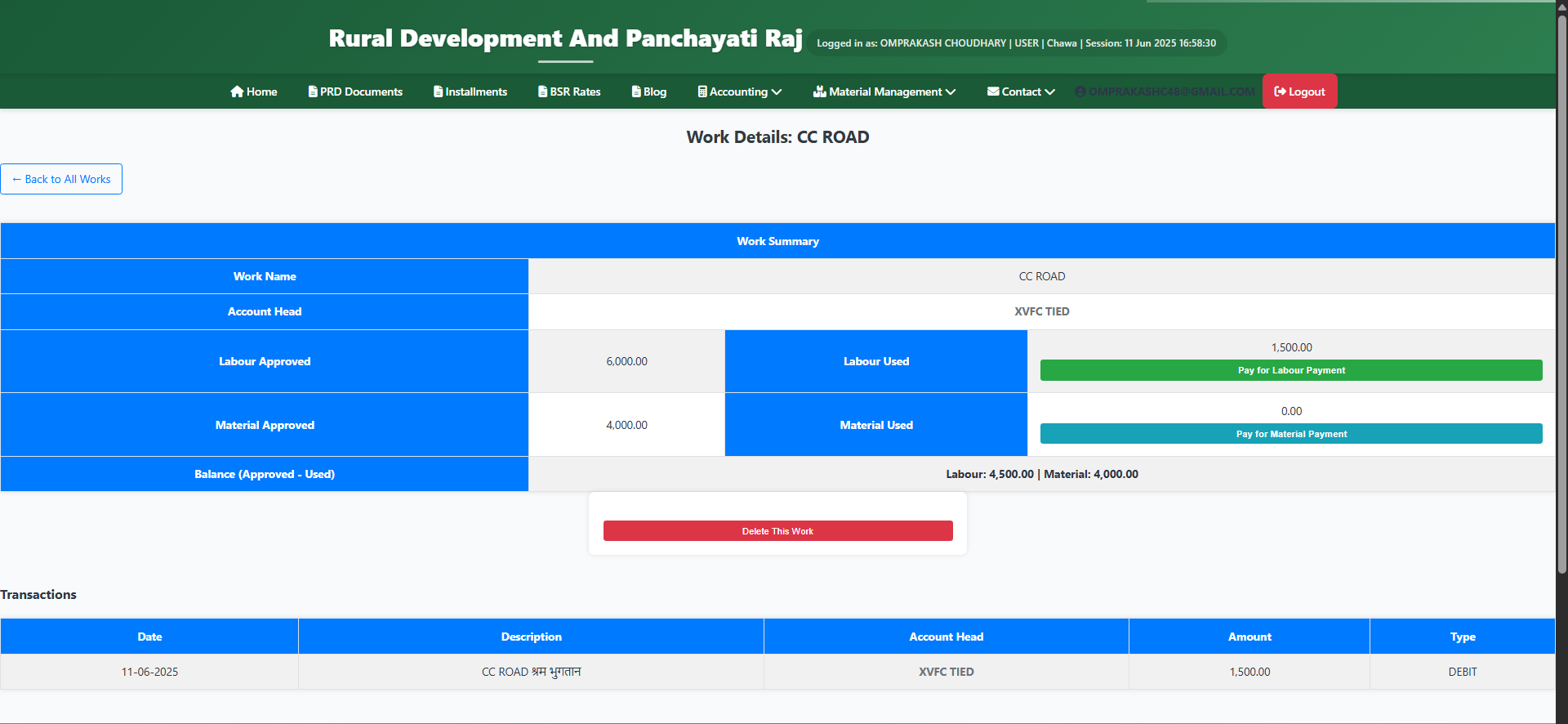Click the Blog page icon
Image resolution: width=1568 pixels, height=724 pixels.
[x=636, y=92]
